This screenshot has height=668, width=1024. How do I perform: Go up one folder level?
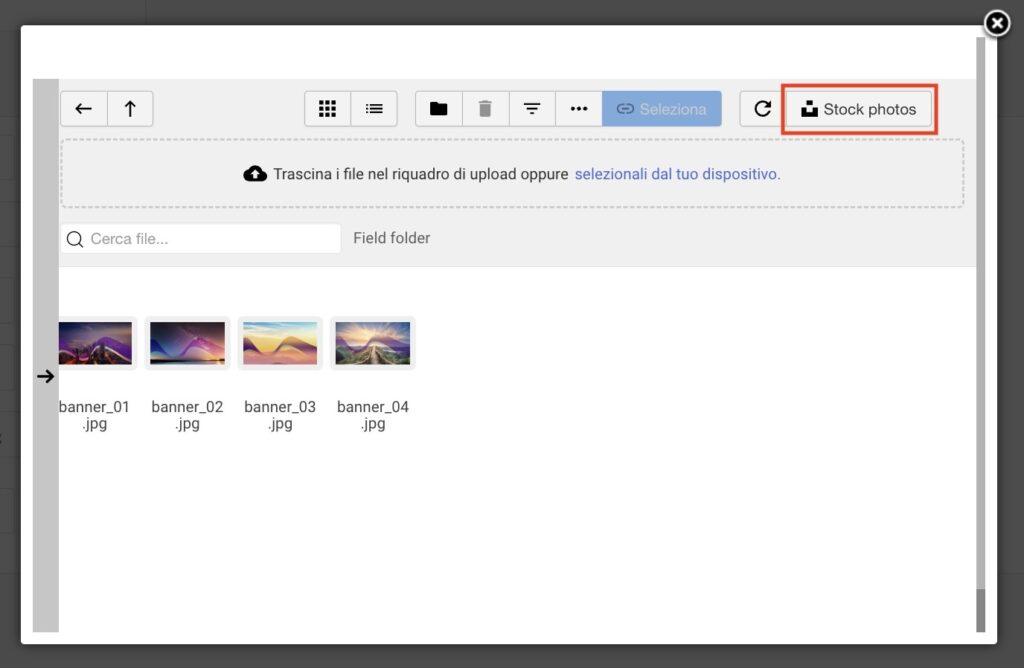130,108
